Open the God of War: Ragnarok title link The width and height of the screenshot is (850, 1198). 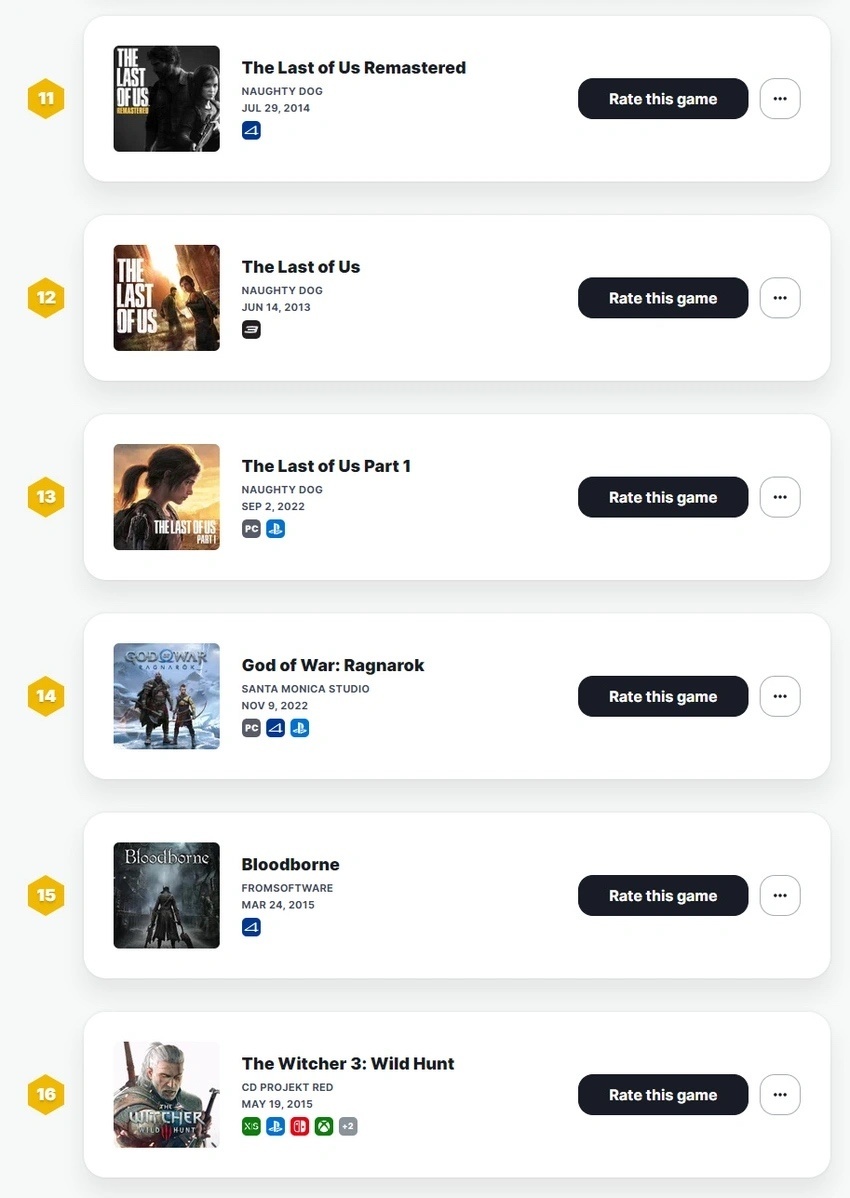(333, 665)
